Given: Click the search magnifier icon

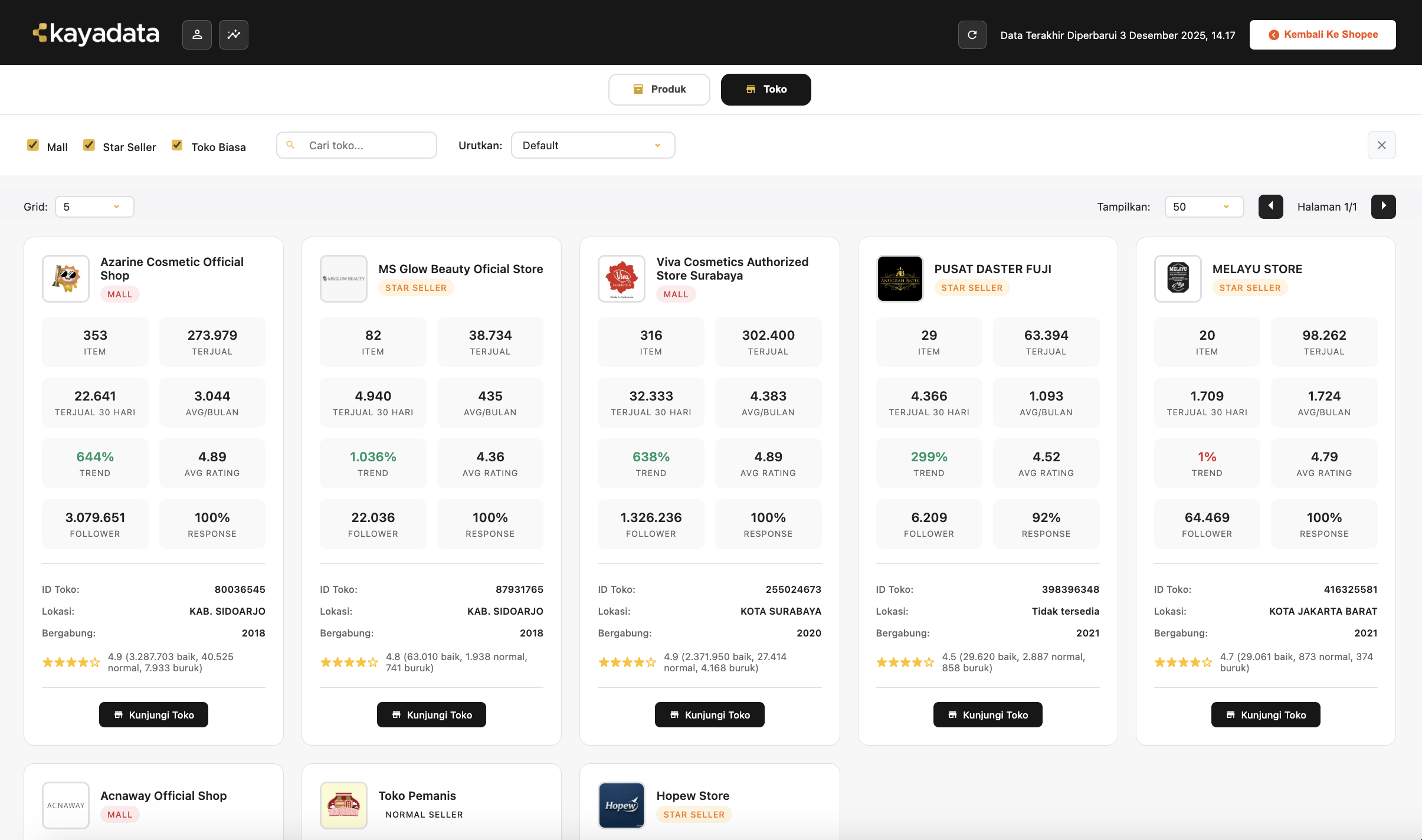Looking at the screenshot, I should click(290, 145).
